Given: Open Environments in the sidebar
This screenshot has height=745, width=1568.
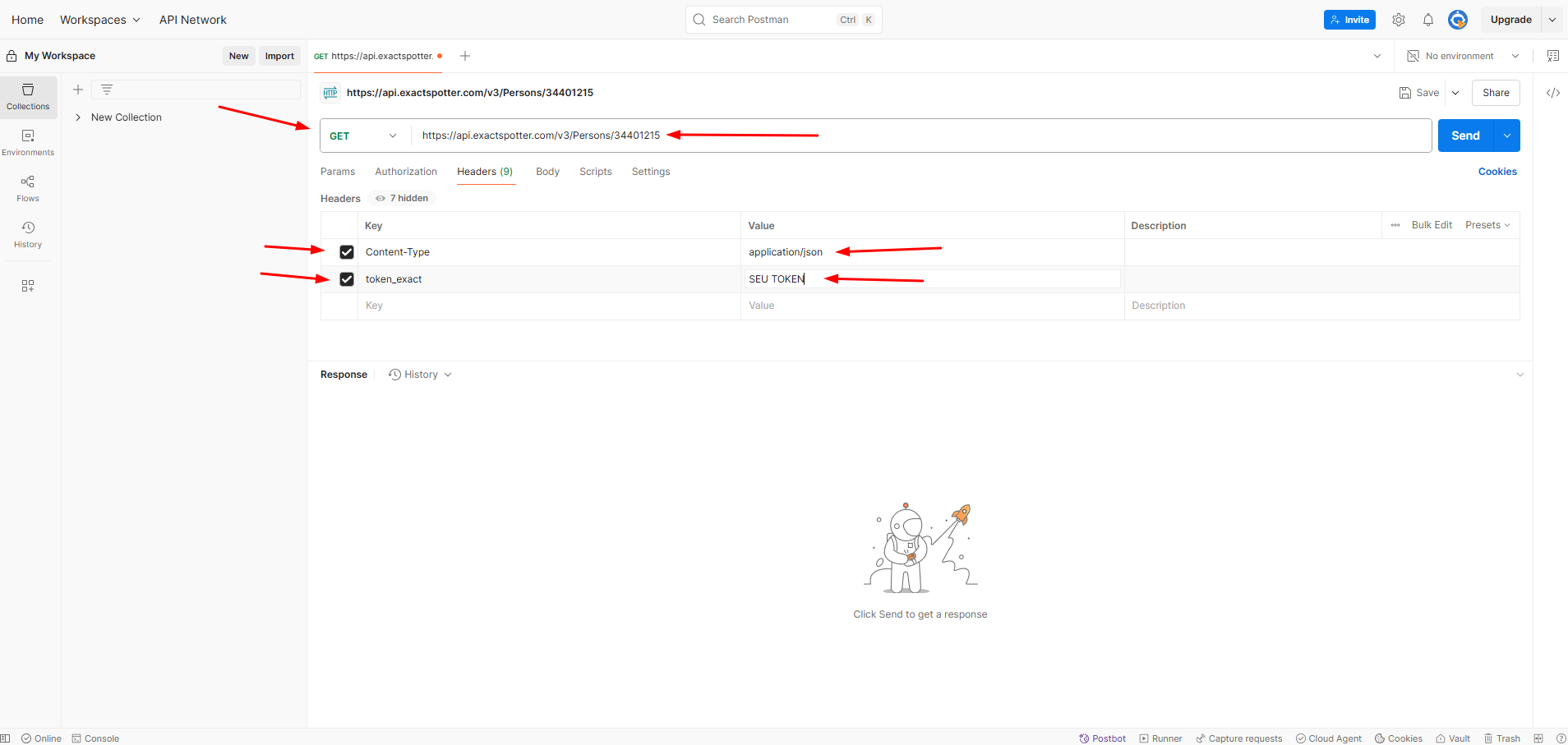Looking at the screenshot, I should tap(28, 143).
